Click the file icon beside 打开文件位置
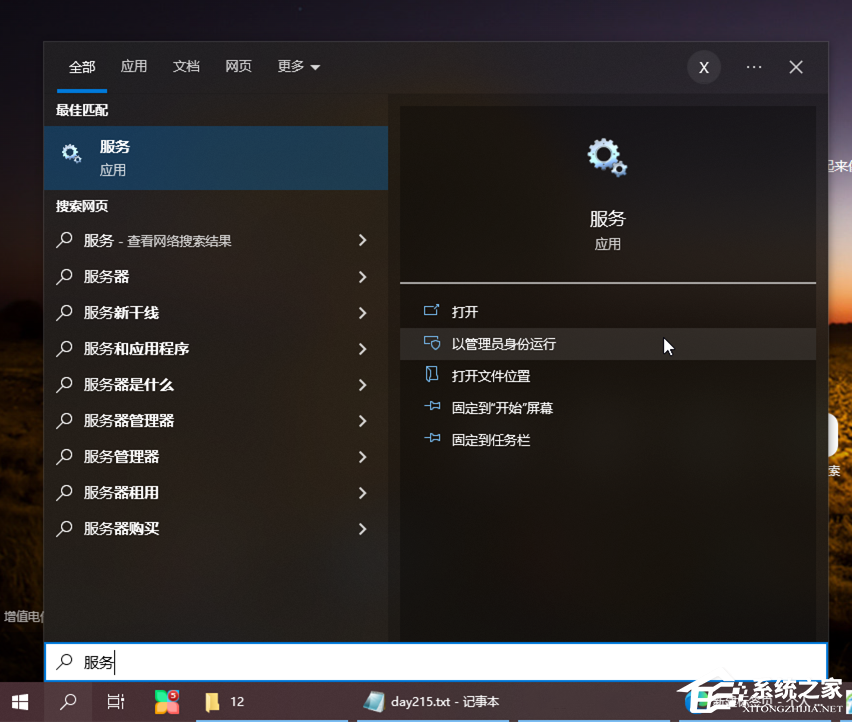 (x=432, y=374)
